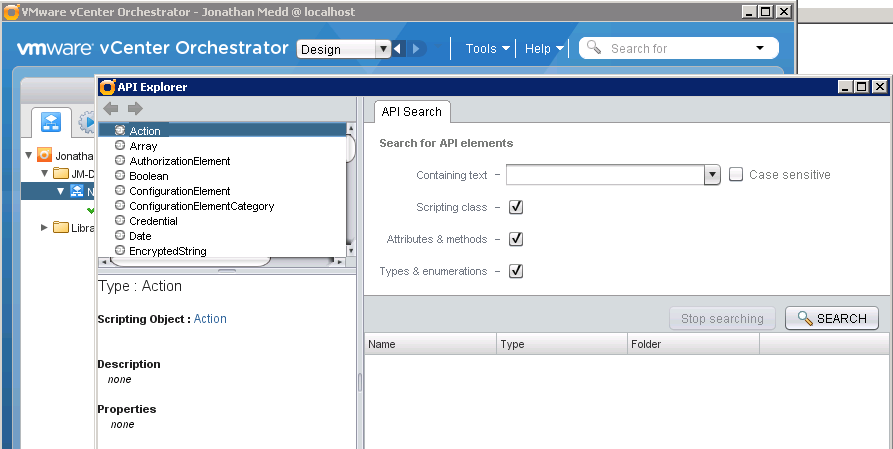Select AuthorizationElement in the type list
This screenshot has height=449, width=893.
(x=222, y=161)
